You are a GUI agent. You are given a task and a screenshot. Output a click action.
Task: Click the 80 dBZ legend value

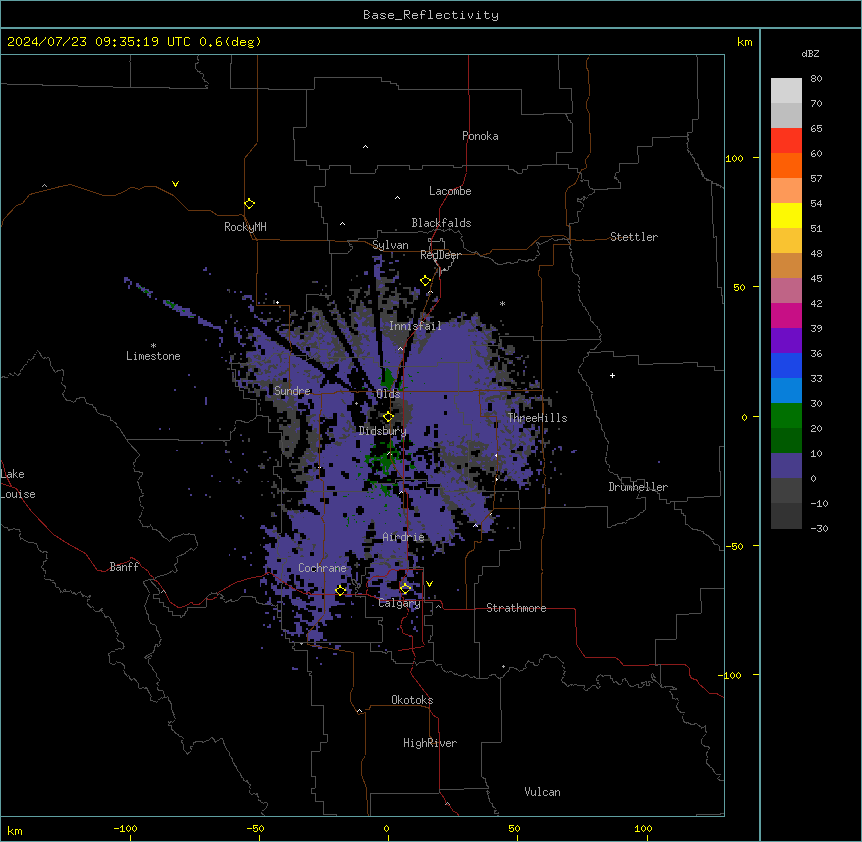[x=816, y=79]
